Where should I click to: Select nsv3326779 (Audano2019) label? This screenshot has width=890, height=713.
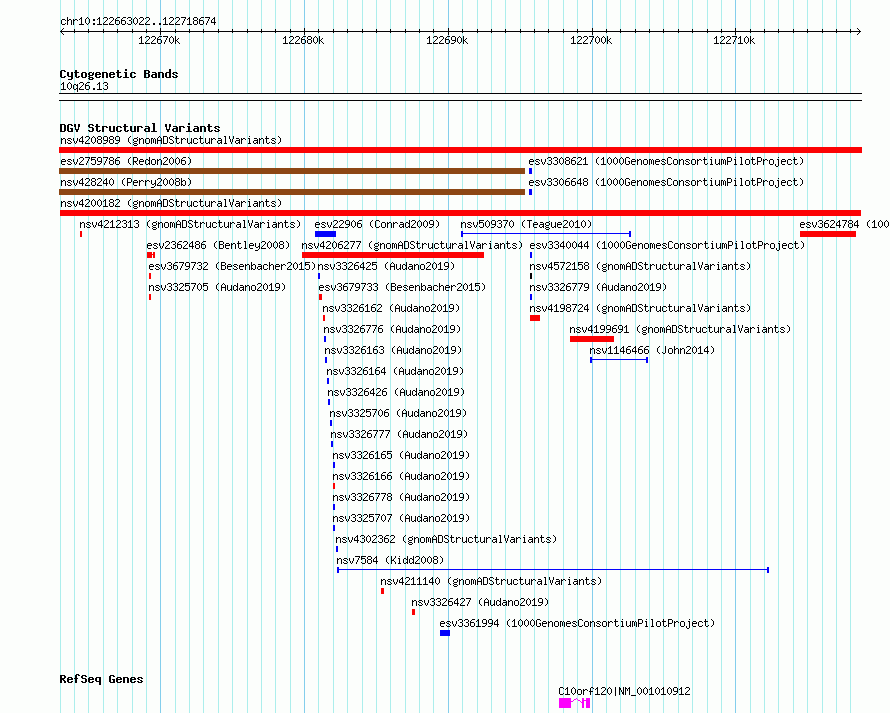coord(598,287)
